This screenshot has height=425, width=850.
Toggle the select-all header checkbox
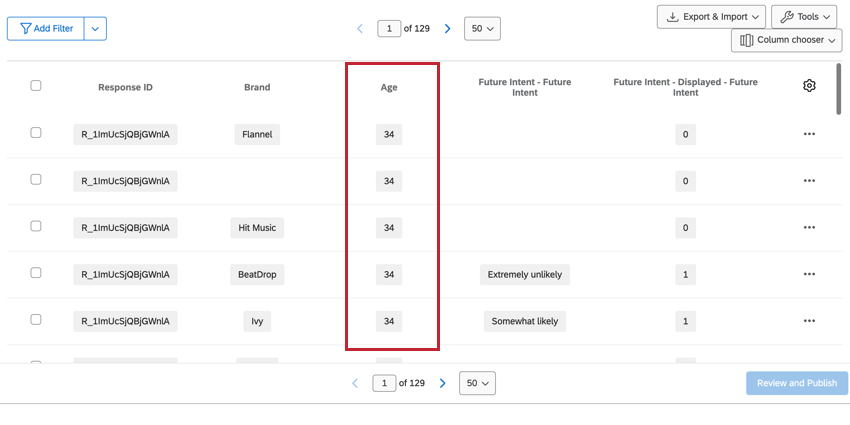click(x=36, y=86)
